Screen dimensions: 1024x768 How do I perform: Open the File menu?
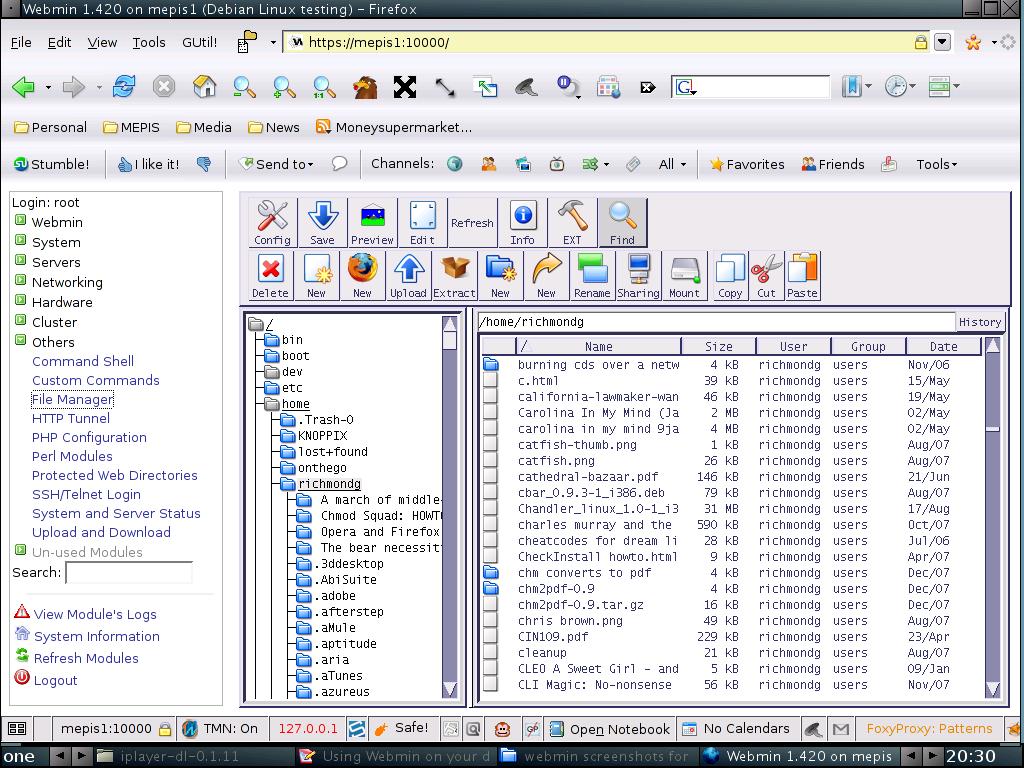click(21, 42)
